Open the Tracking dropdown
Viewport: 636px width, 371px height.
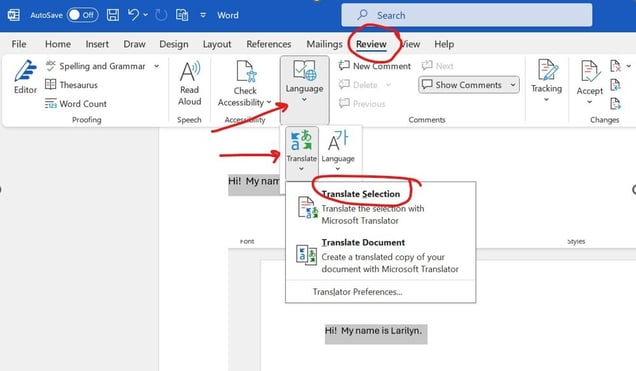pos(546,80)
